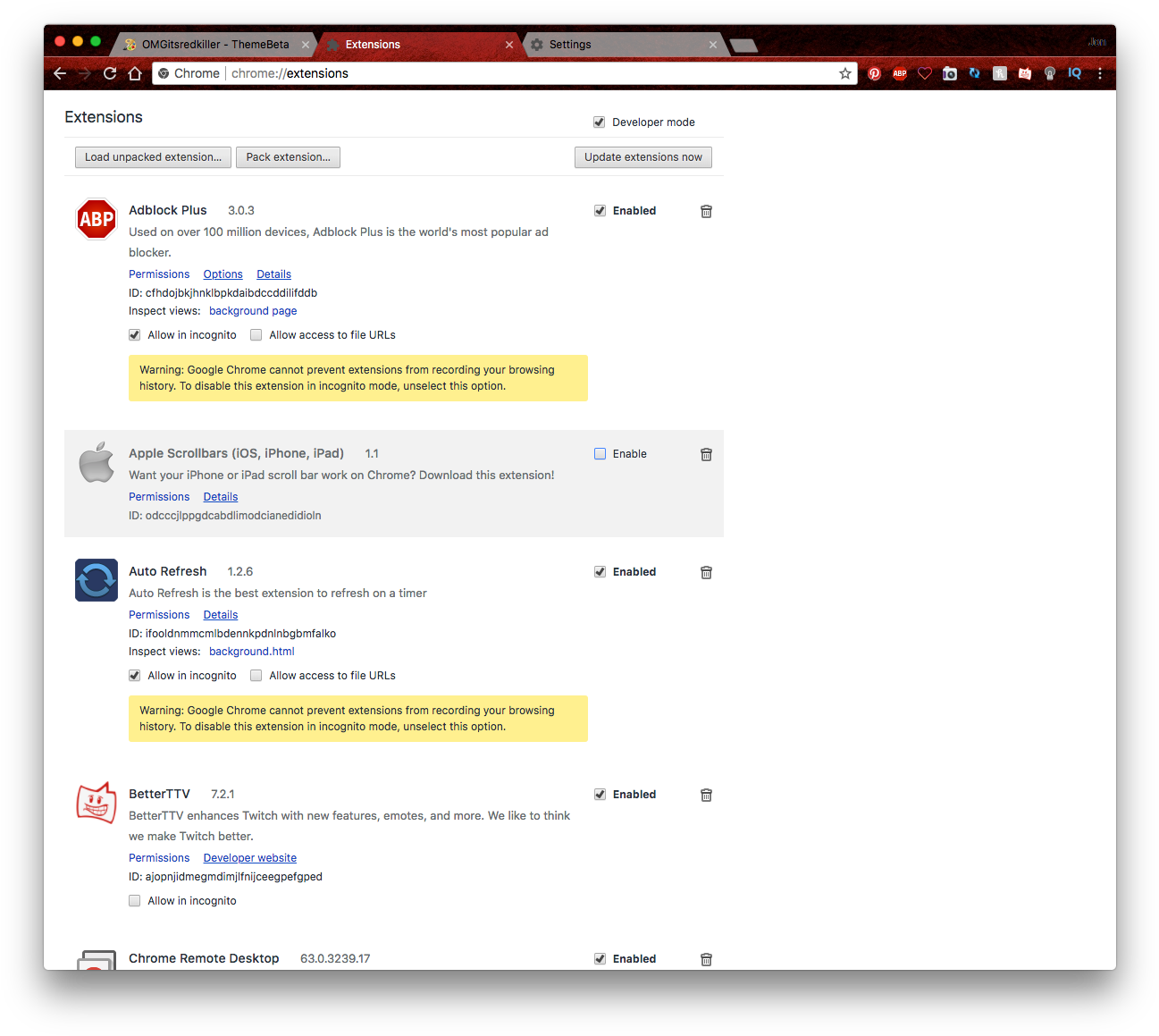
Task: Click the grey keyhole extension toolbar icon
Action: pos(1050,73)
